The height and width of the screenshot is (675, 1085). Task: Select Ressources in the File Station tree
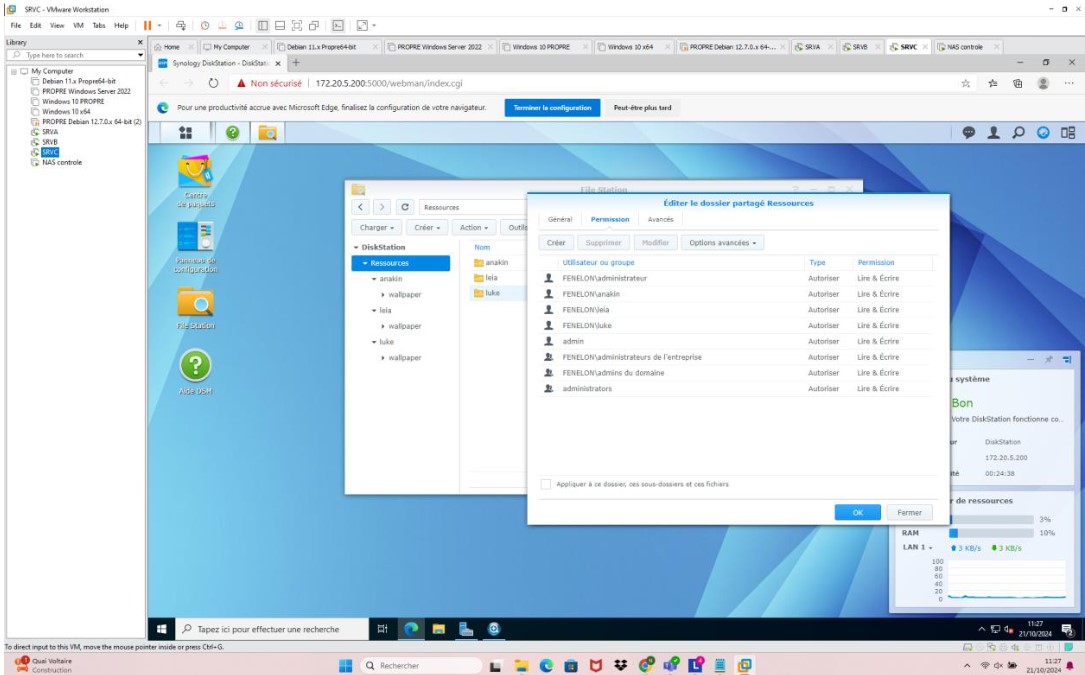pyautogui.click(x=401, y=263)
